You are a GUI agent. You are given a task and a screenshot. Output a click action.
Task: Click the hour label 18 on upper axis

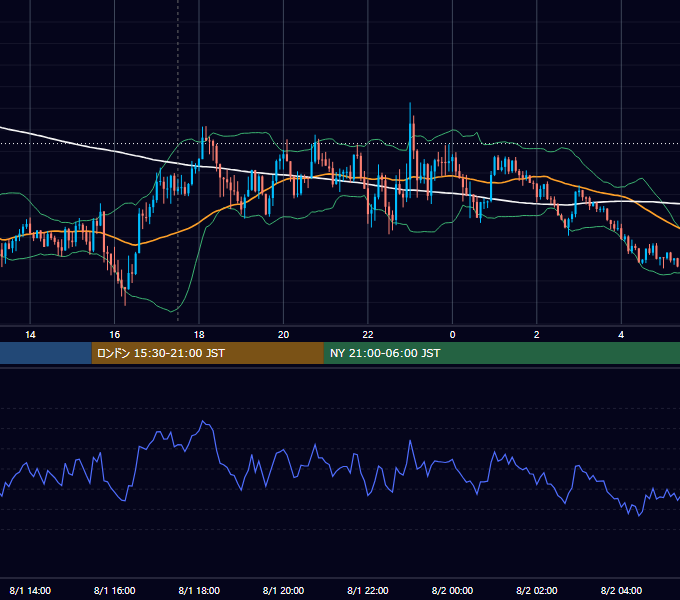click(199, 335)
